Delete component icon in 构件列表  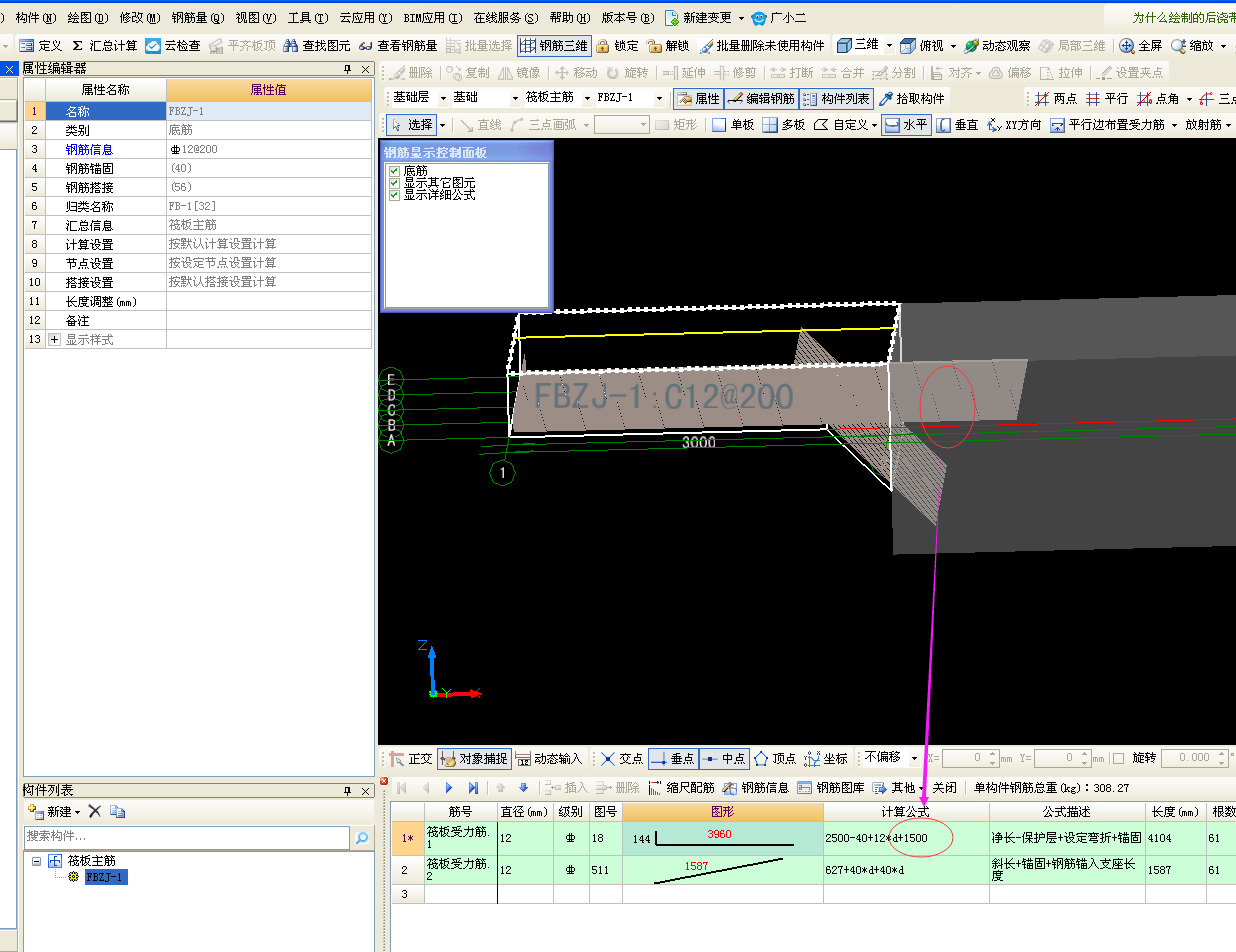click(95, 812)
